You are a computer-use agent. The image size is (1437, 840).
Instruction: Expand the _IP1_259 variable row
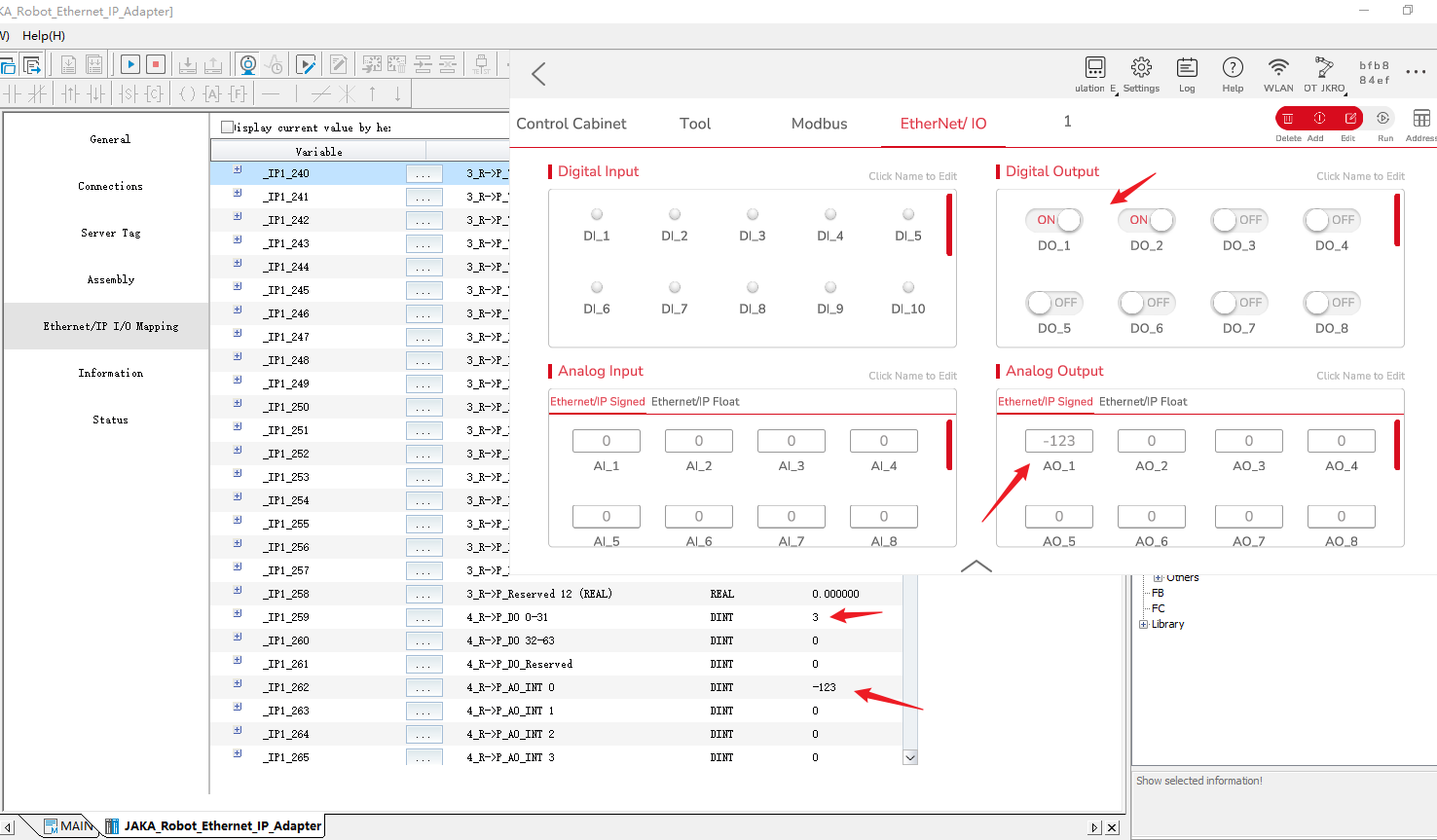tap(238, 614)
